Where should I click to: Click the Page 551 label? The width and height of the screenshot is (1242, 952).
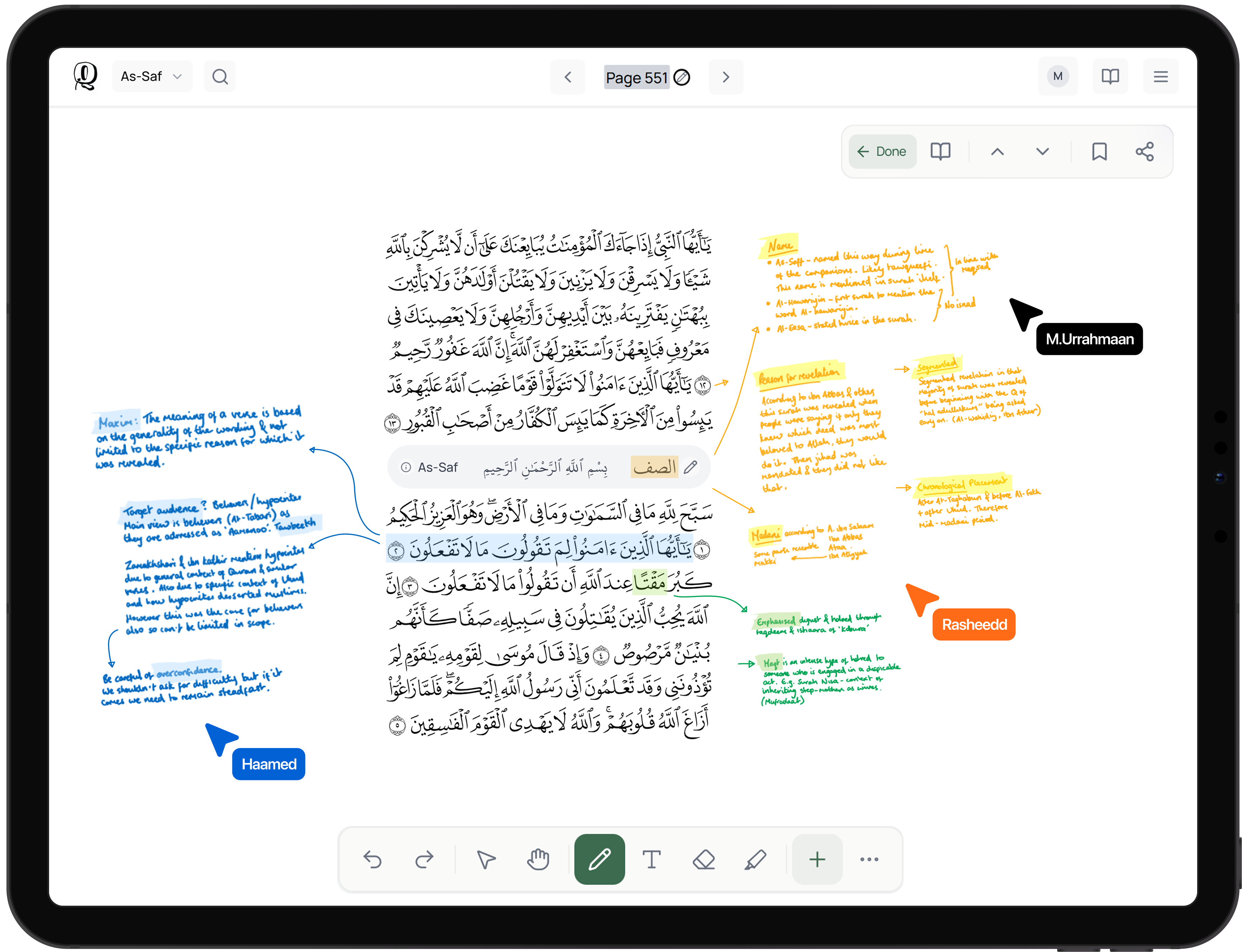click(x=637, y=78)
